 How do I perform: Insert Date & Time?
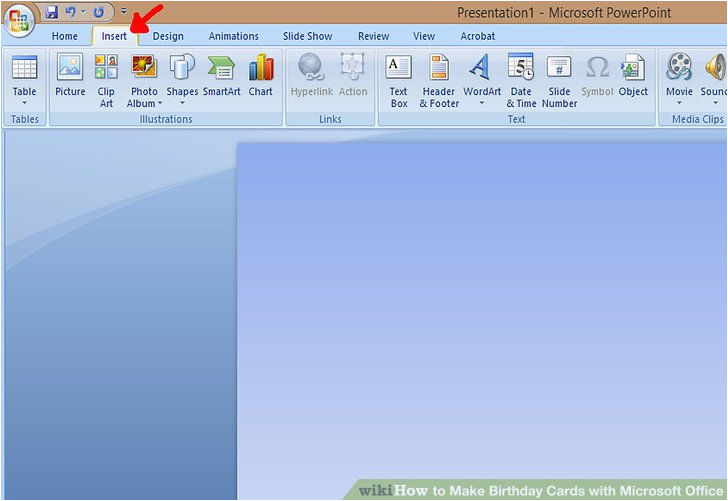point(521,79)
